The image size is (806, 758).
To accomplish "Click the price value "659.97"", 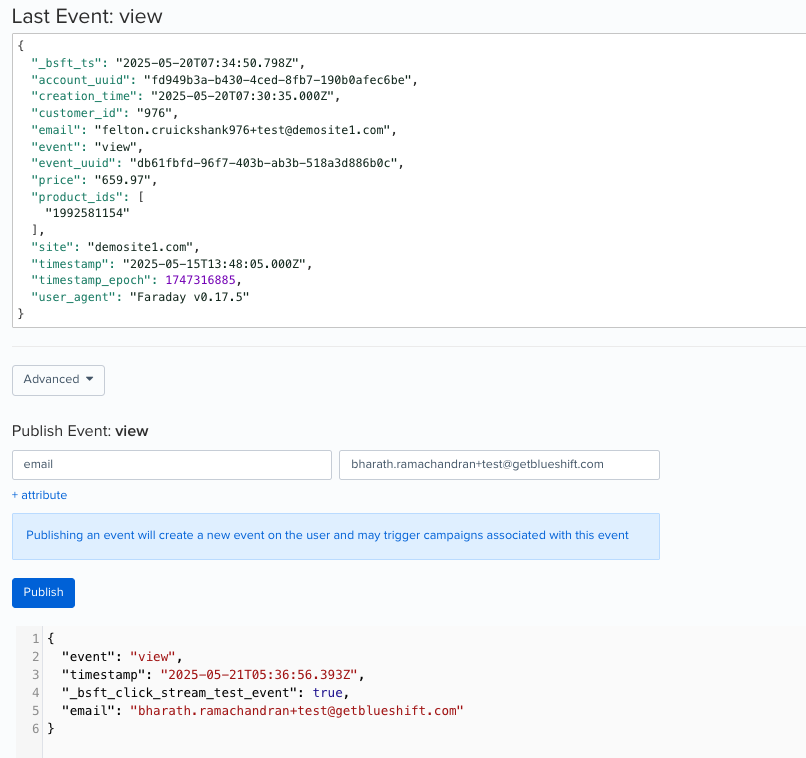I will (122, 180).
